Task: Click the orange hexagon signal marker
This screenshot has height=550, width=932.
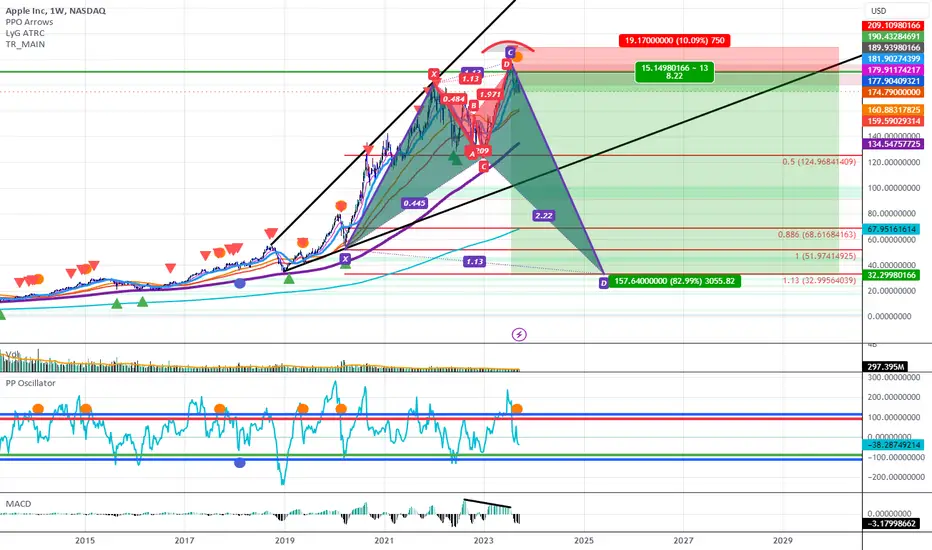Action: (x=341, y=206)
